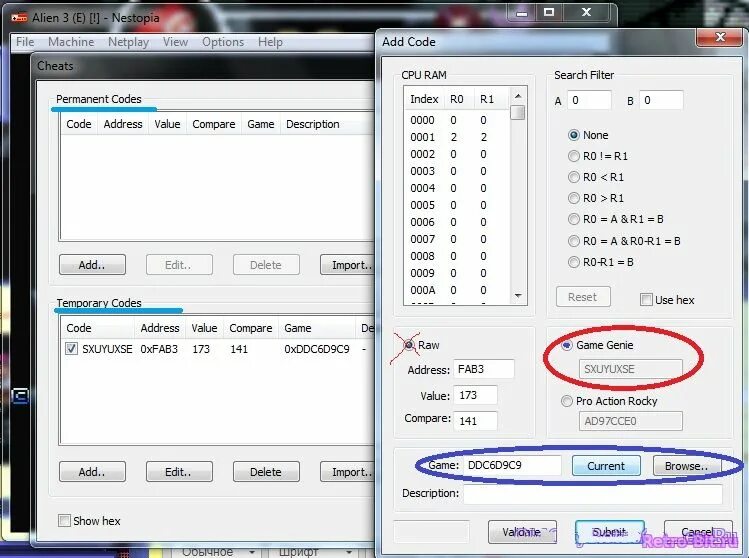Click the Pro Action Rocky field AD97CCE0
Viewport: 749px width, 558px height.
pyautogui.click(x=631, y=421)
